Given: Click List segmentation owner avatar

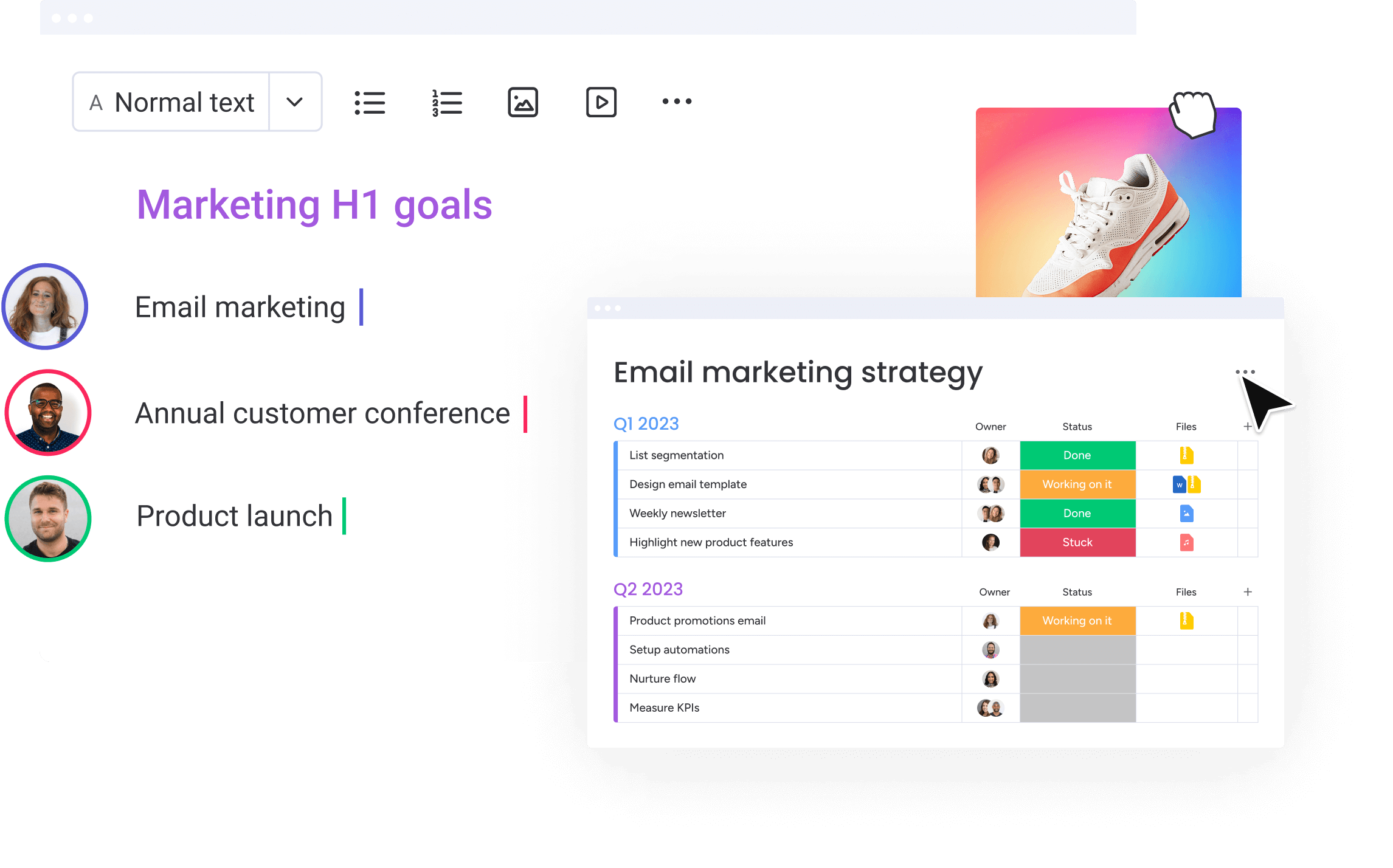Looking at the screenshot, I should (990, 455).
